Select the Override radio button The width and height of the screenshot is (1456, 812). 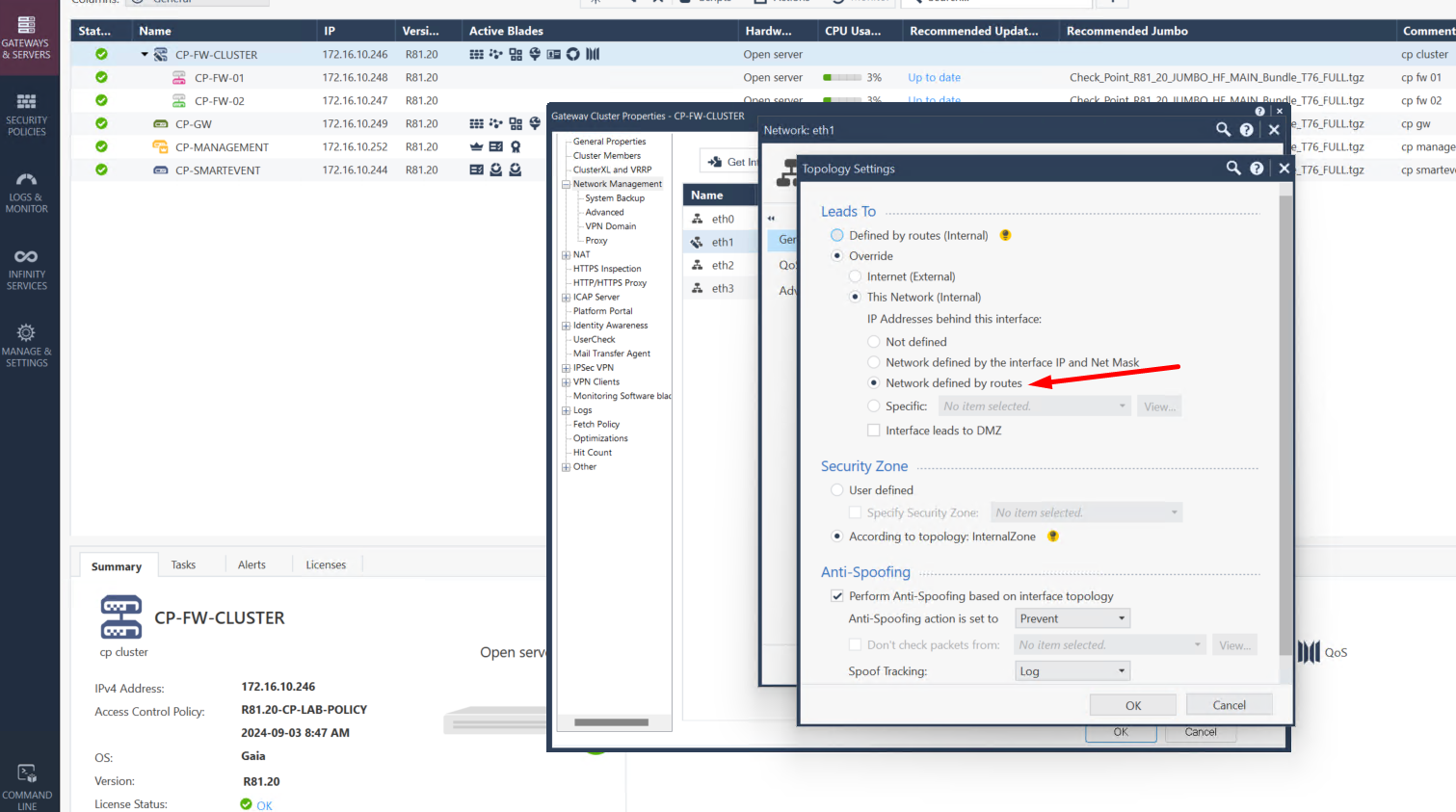pos(836,256)
